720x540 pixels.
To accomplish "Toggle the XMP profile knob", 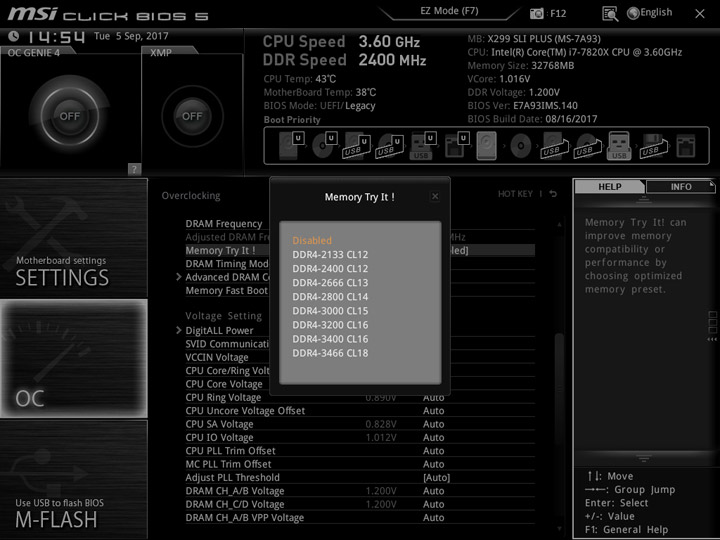I will (x=192, y=116).
